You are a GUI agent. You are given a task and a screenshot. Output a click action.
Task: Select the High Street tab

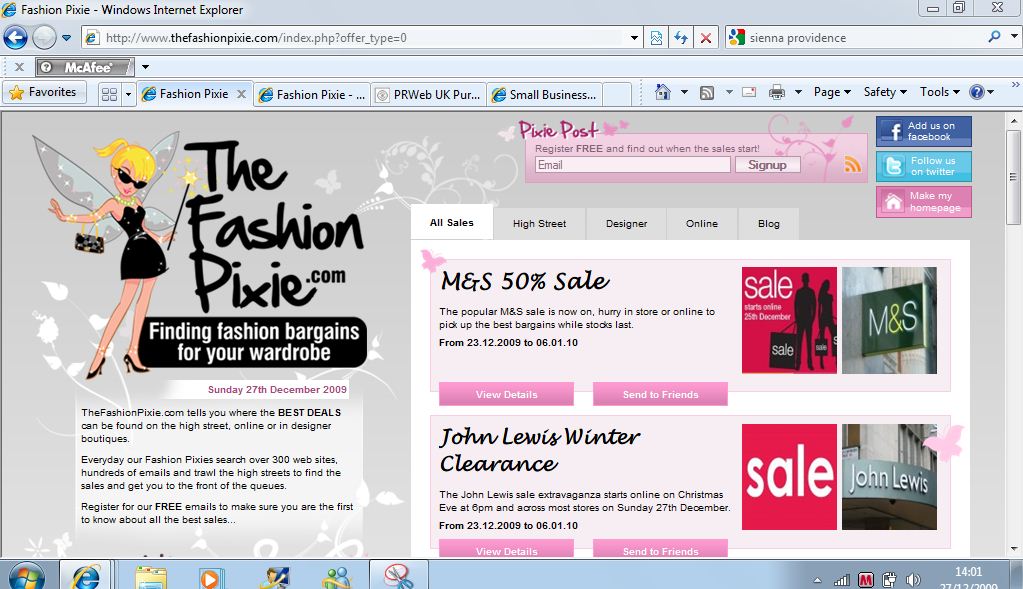click(540, 224)
